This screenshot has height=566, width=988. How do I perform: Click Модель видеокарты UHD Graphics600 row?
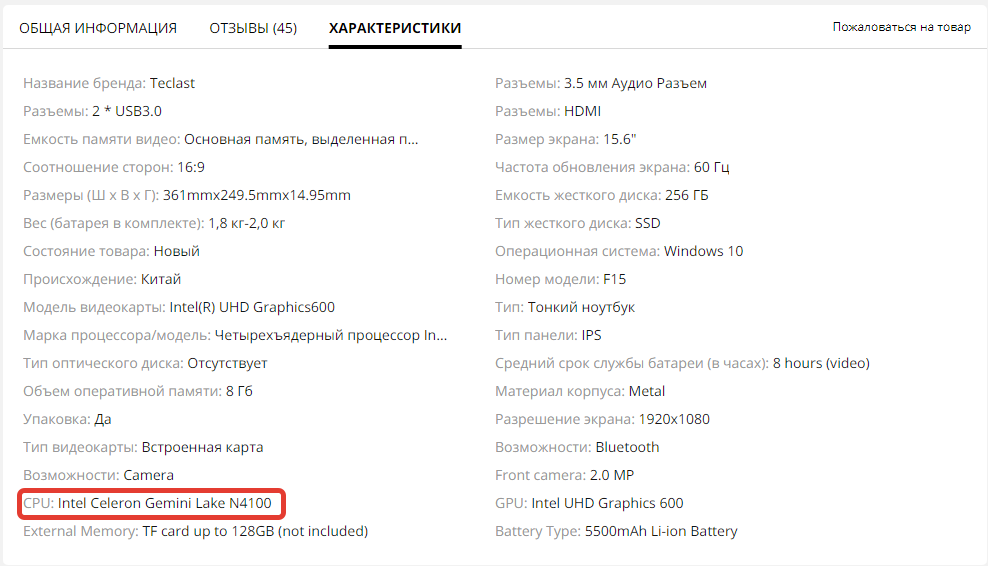pyautogui.click(x=179, y=308)
